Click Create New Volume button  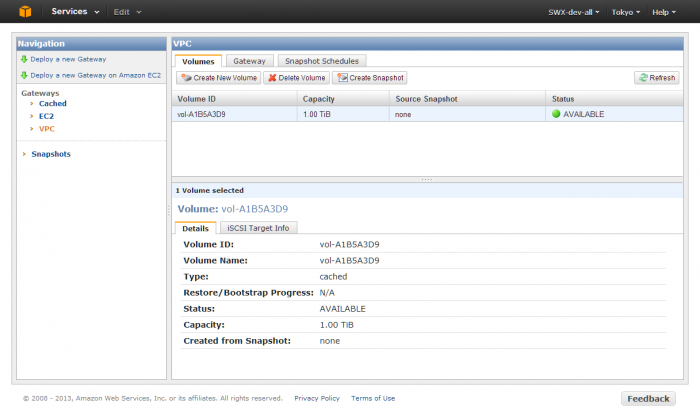click(219, 78)
